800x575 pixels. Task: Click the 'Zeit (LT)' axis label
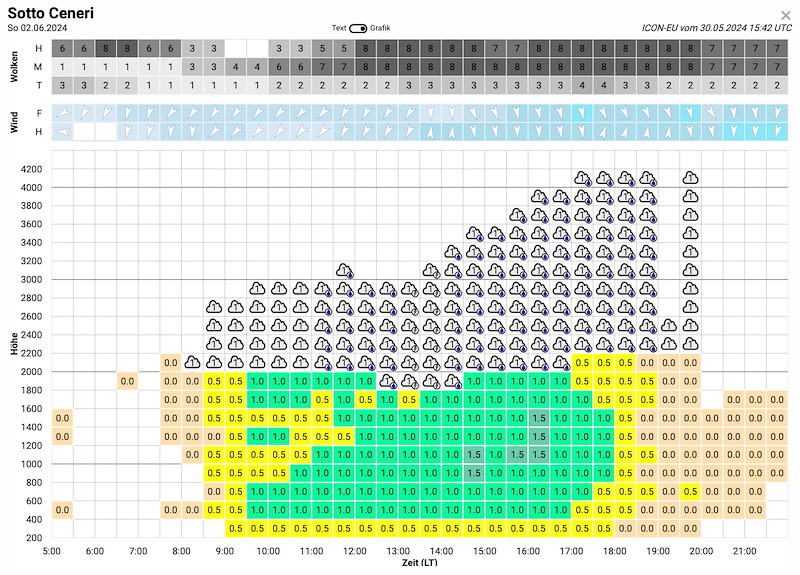point(419,563)
